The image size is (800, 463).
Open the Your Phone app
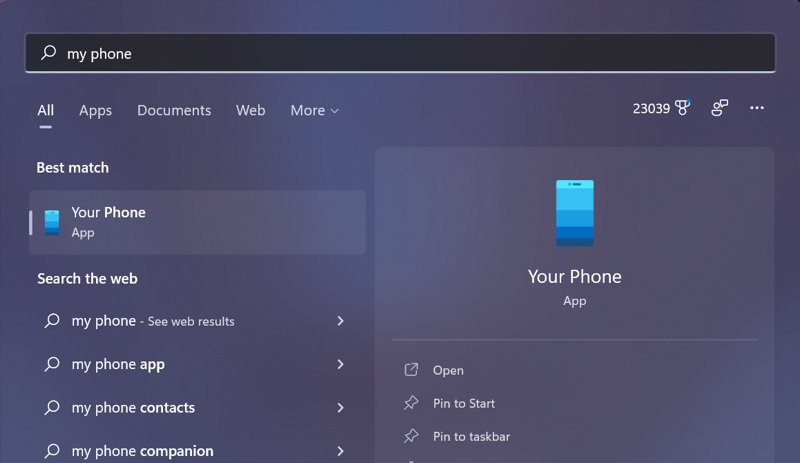tap(448, 370)
